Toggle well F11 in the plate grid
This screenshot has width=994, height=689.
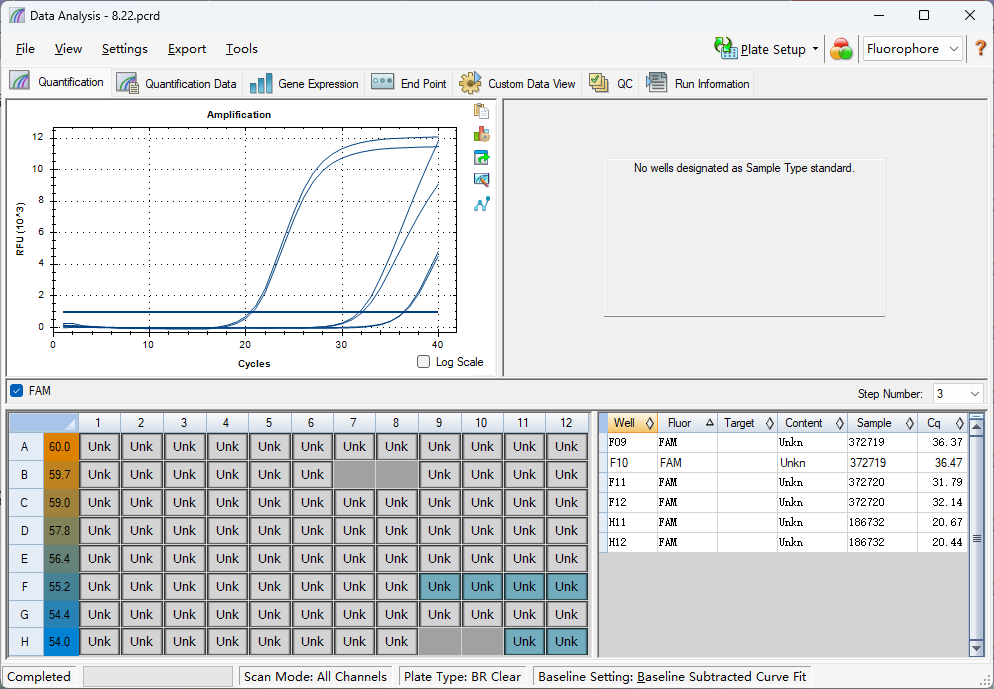click(x=524, y=586)
